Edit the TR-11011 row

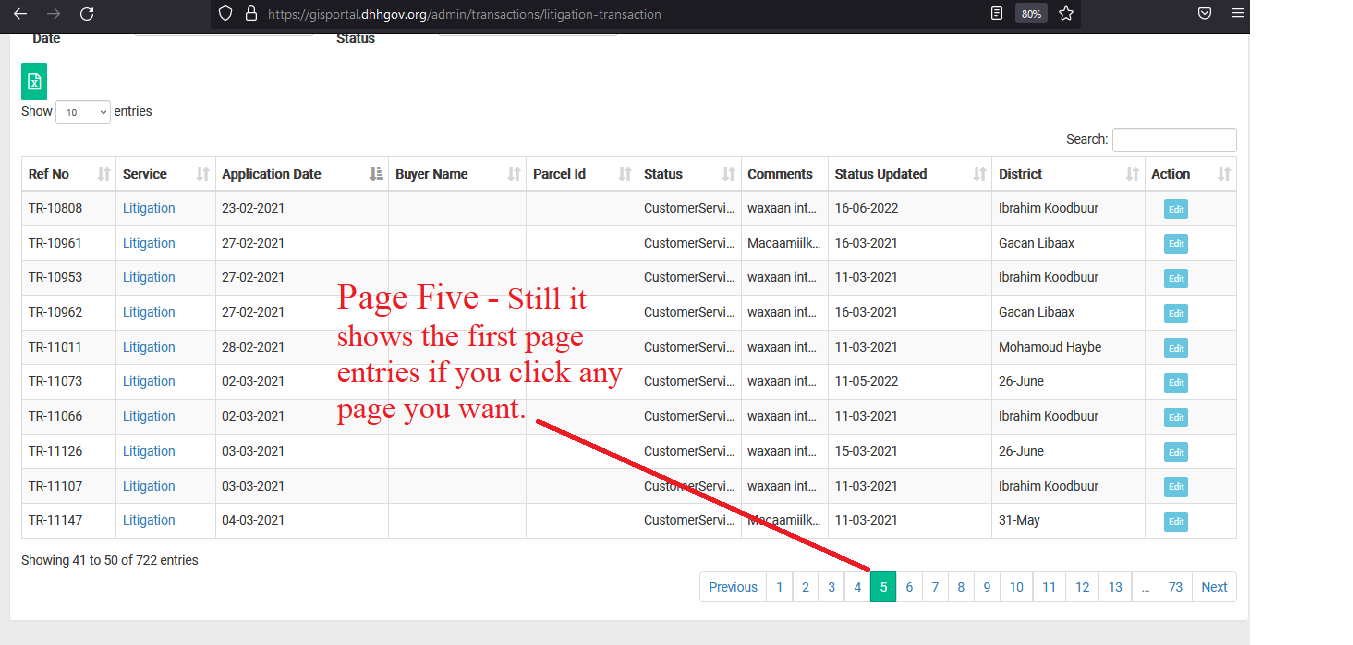[x=1176, y=348]
